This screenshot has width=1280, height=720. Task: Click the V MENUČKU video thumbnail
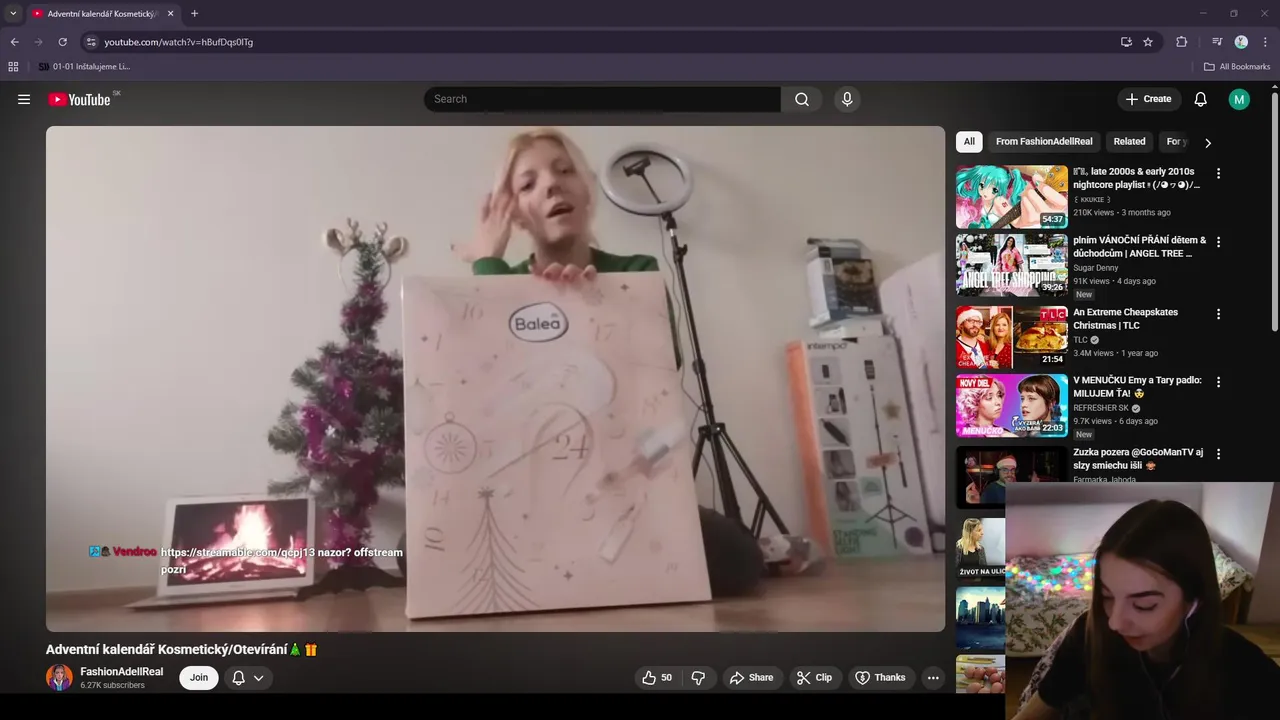click(x=1011, y=405)
